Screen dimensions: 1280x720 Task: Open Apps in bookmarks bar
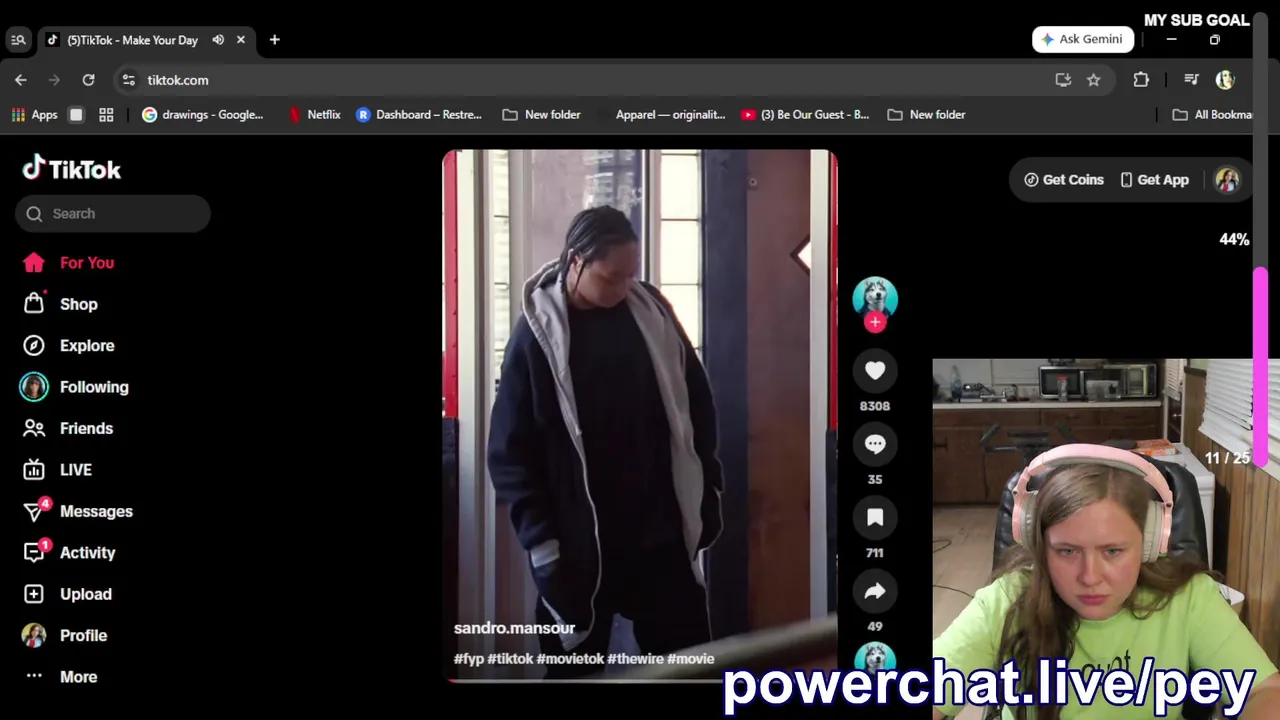click(x=35, y=115)
